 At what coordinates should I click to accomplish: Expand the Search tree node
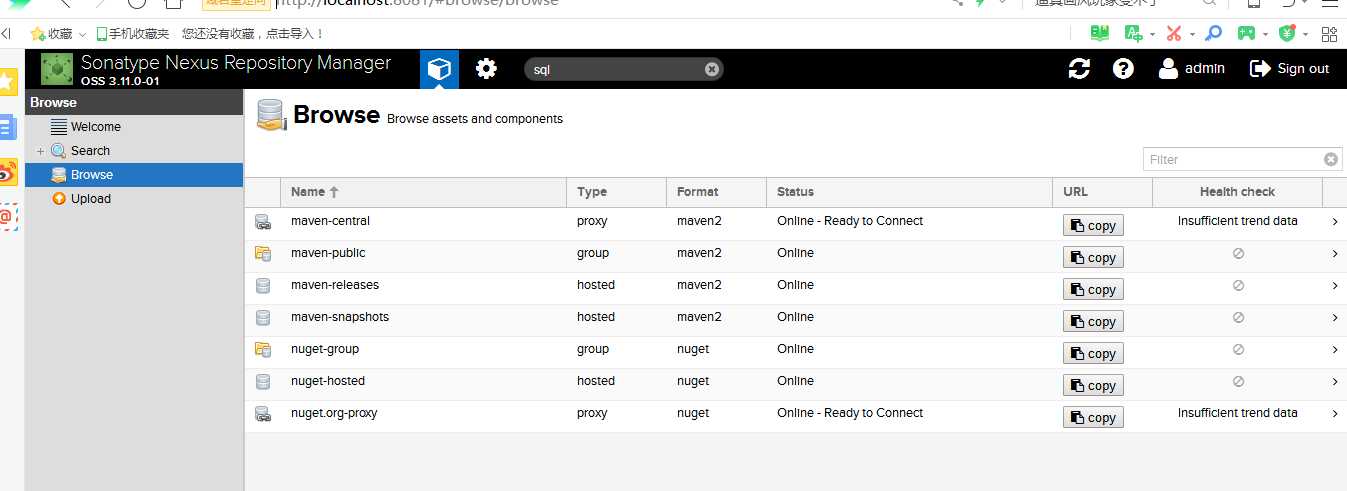point(40,151)
